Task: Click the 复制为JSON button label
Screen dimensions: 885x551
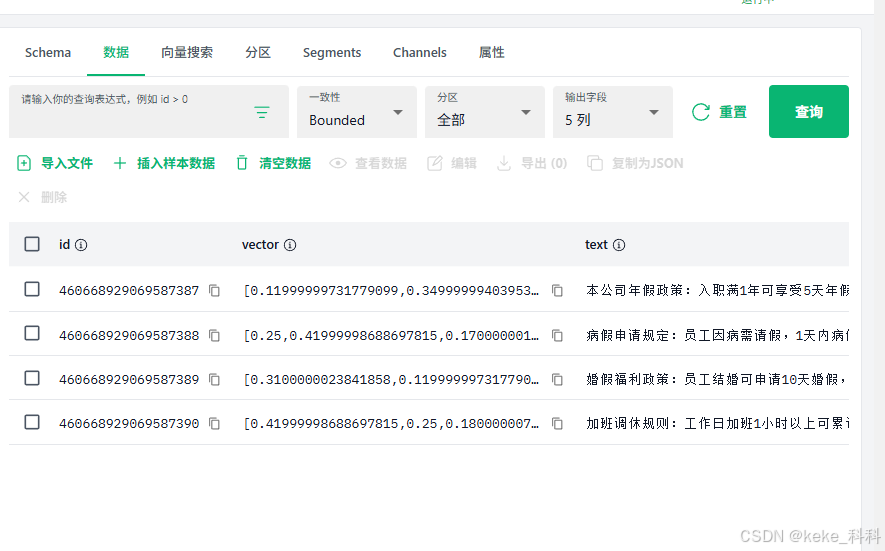Action: point(647,164)
